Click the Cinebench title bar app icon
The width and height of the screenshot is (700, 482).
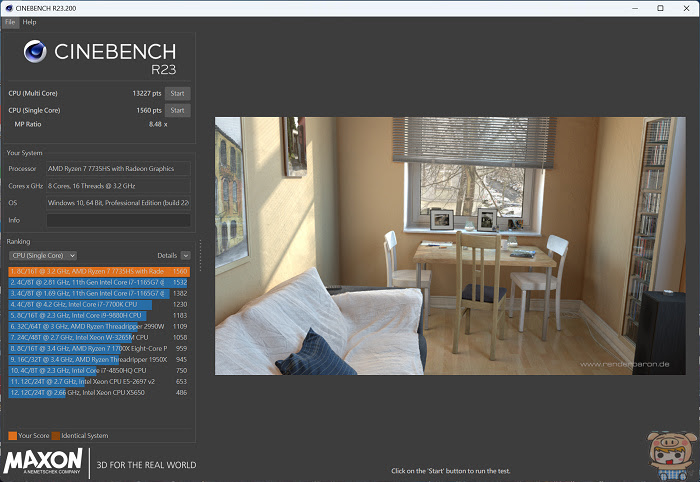point(8,8)
